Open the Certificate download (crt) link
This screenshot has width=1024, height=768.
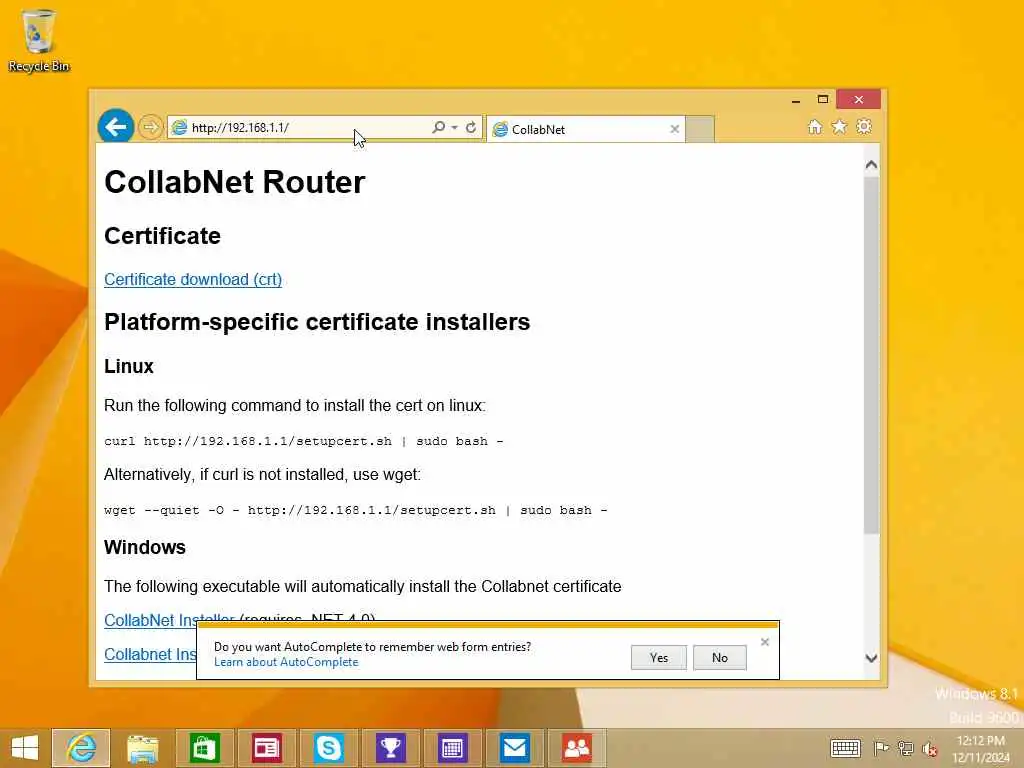193,280
